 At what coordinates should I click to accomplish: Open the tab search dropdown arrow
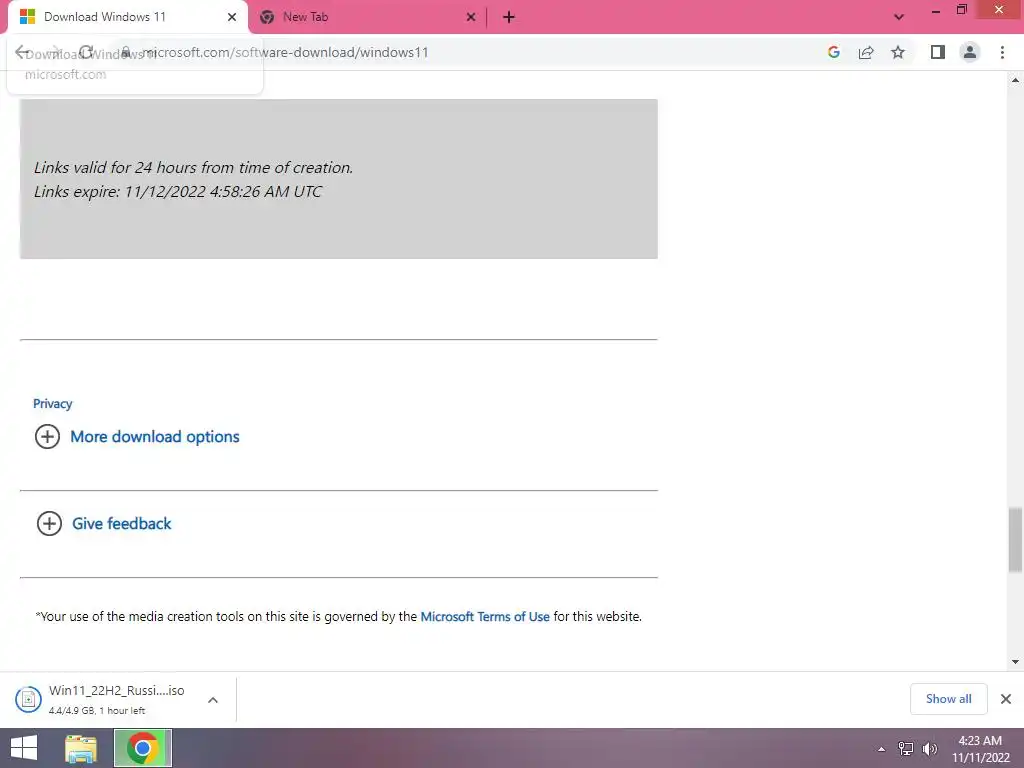pos(899,17)
